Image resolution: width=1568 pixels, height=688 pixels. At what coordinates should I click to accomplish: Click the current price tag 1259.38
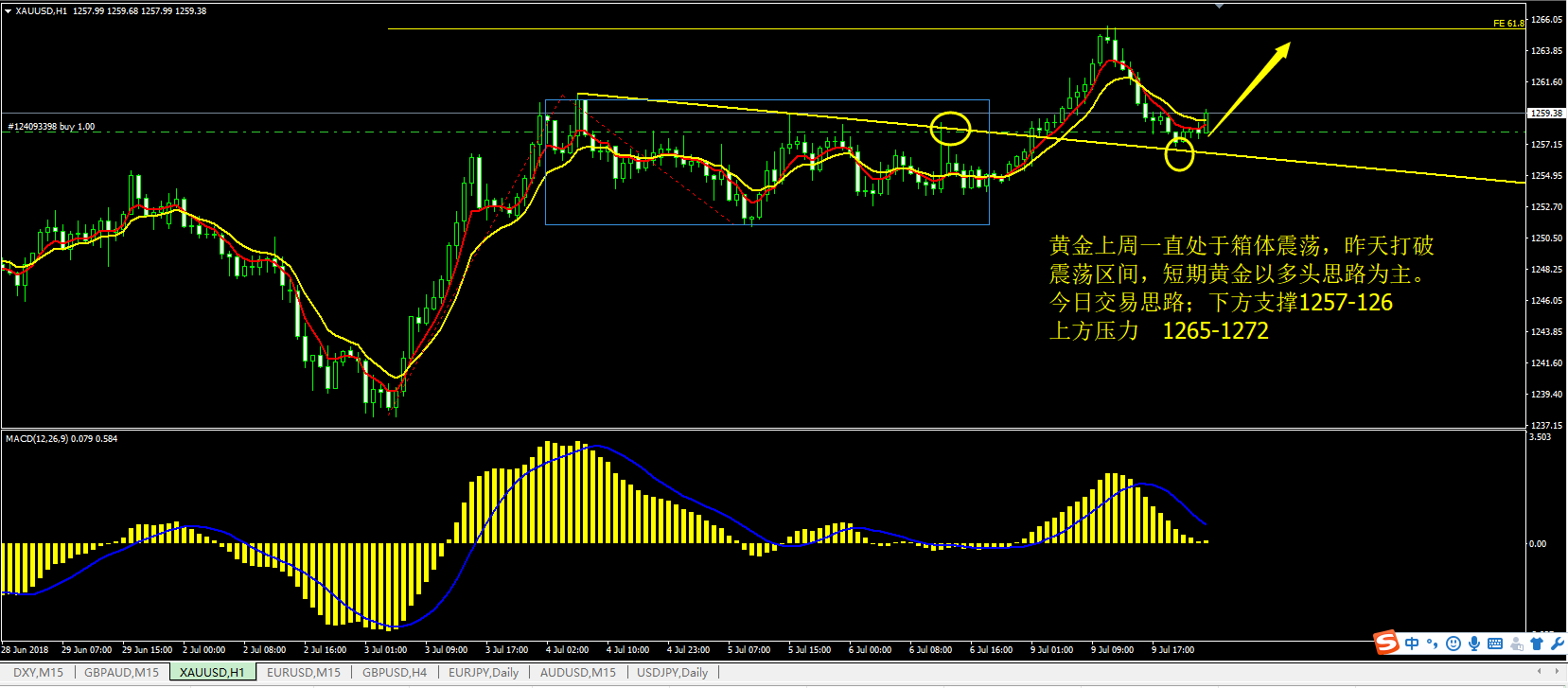tap(1546, 114)
